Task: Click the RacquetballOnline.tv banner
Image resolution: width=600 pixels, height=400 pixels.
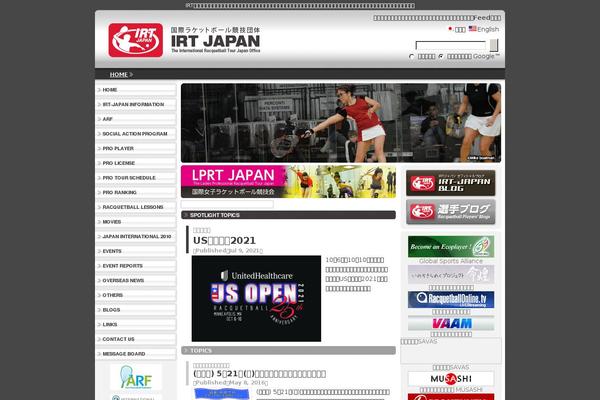Action: tap(451, 300)
